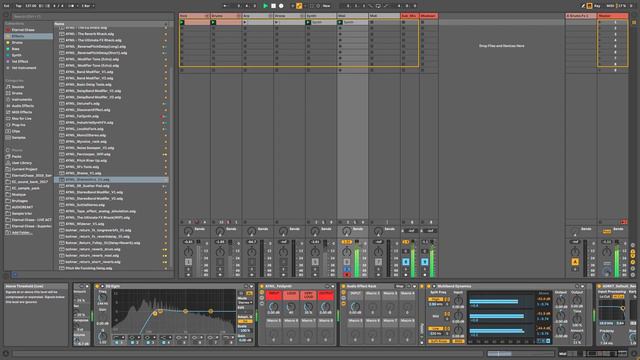Toggle the Track Activator for track 7
Viewport: 640px width, 360px height.
[378, 262]
